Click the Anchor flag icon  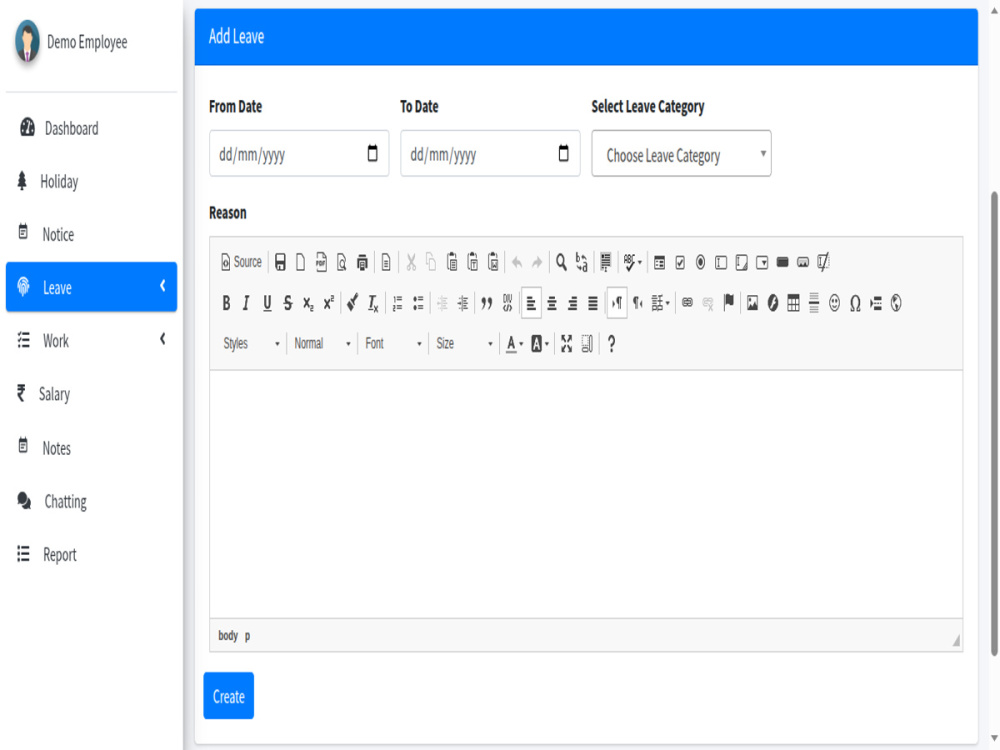tap(728, 304)
